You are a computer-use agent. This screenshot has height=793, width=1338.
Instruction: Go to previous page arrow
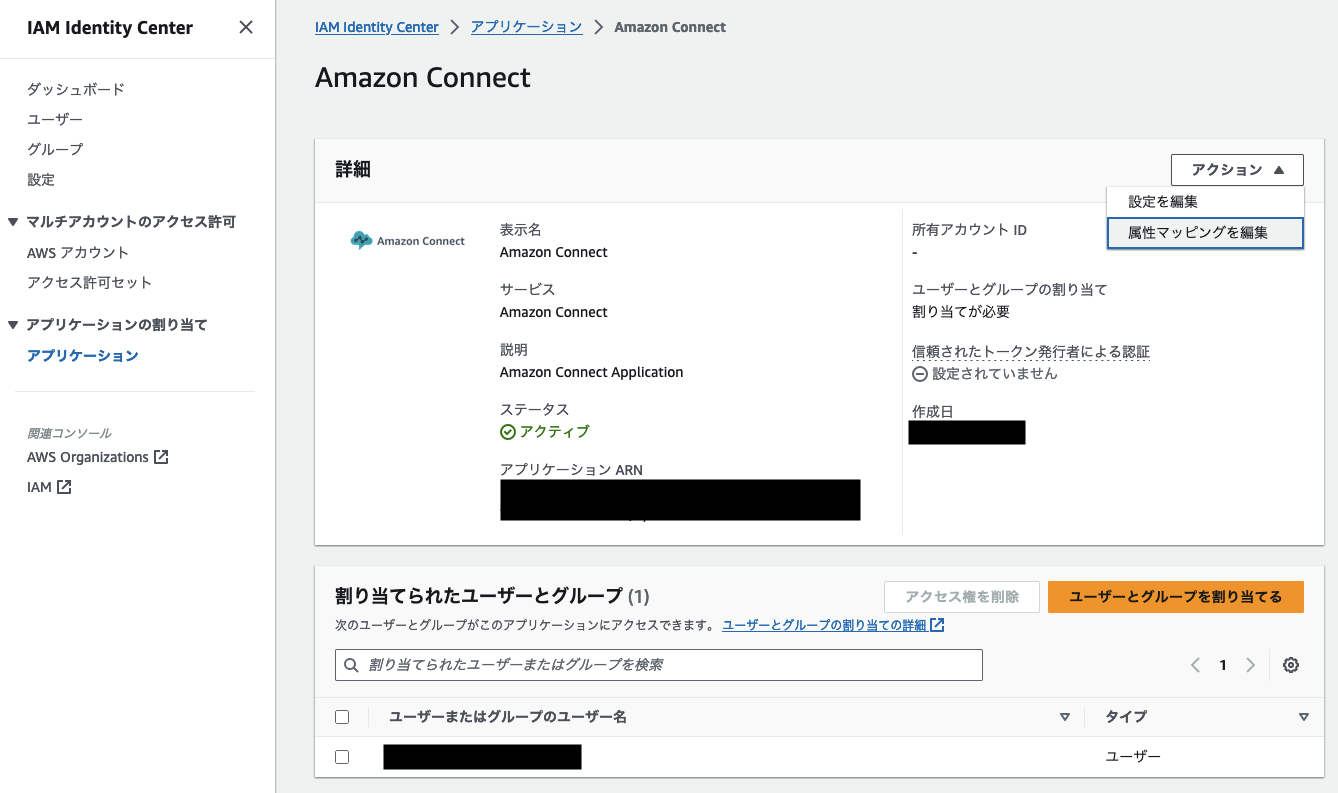pos(1195,665)
